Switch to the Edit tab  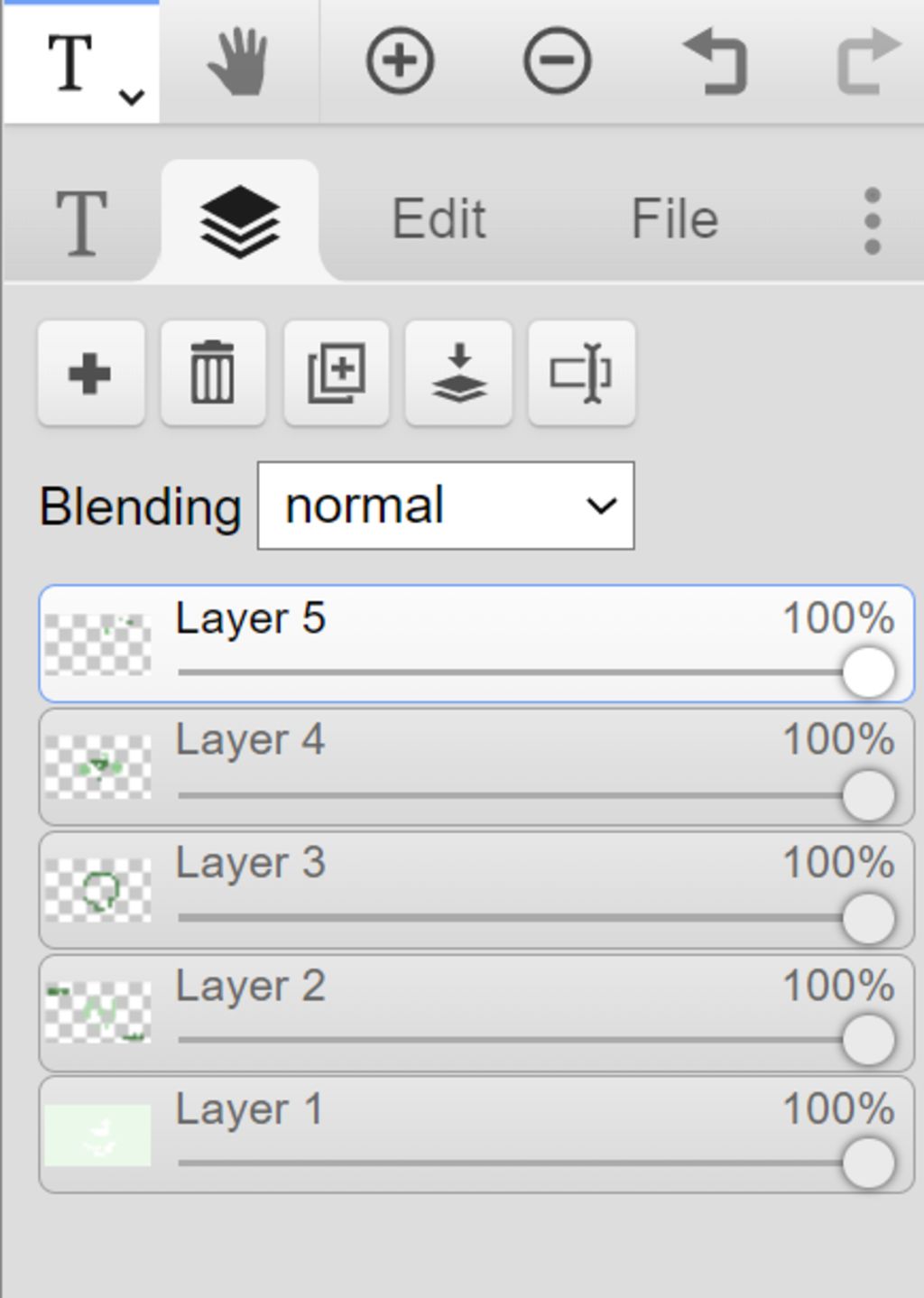439,219
